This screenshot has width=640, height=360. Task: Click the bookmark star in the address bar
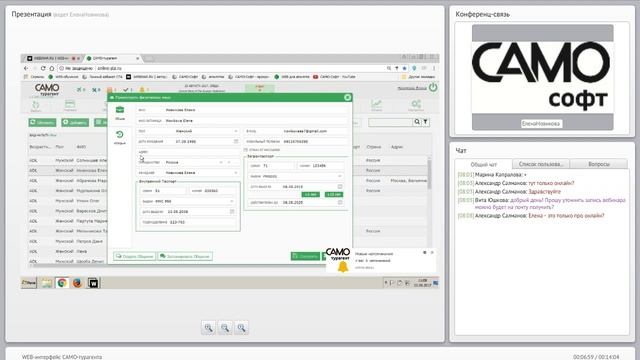(404, 68)
